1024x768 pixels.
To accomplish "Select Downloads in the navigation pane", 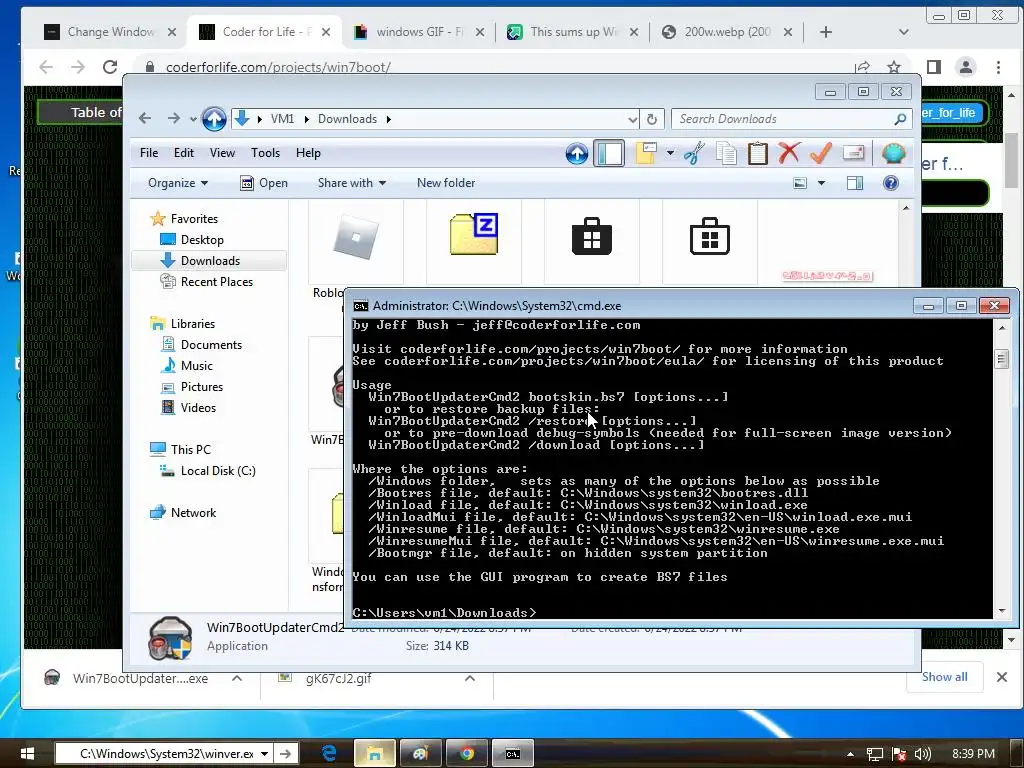I will point(210,261).
